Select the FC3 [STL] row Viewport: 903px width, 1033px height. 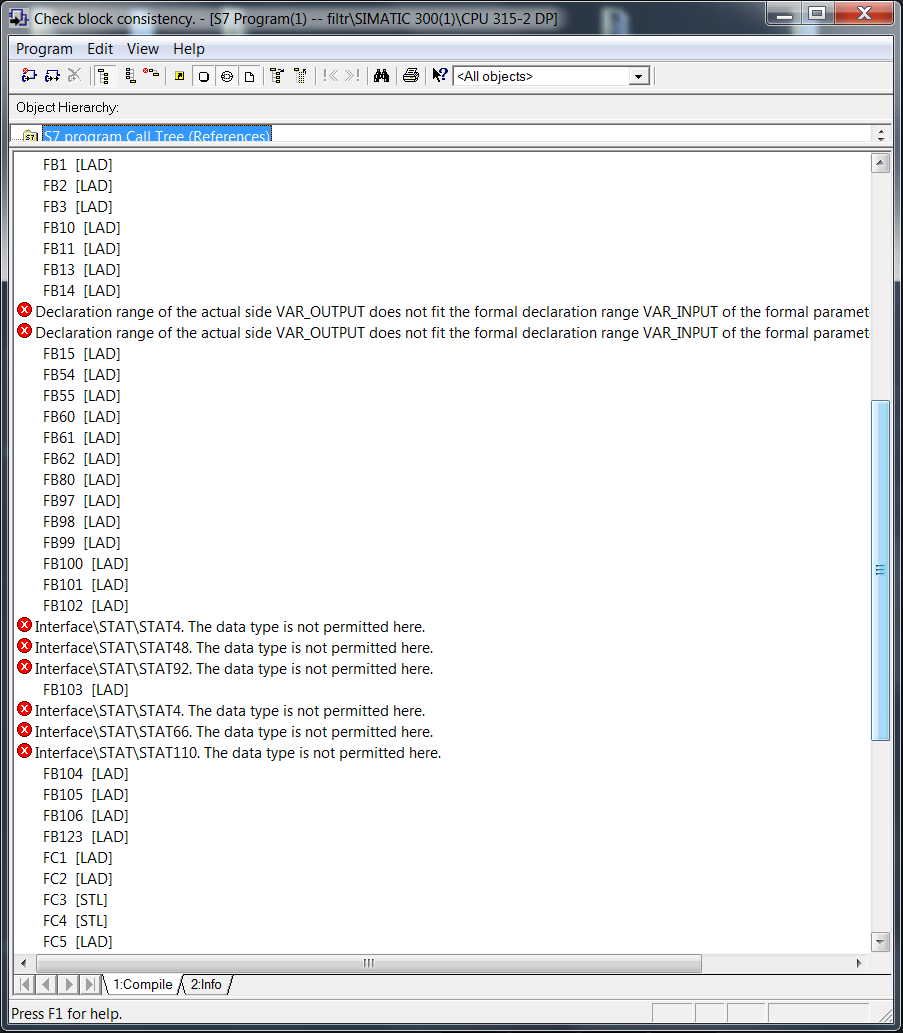(x=75, y=900)
